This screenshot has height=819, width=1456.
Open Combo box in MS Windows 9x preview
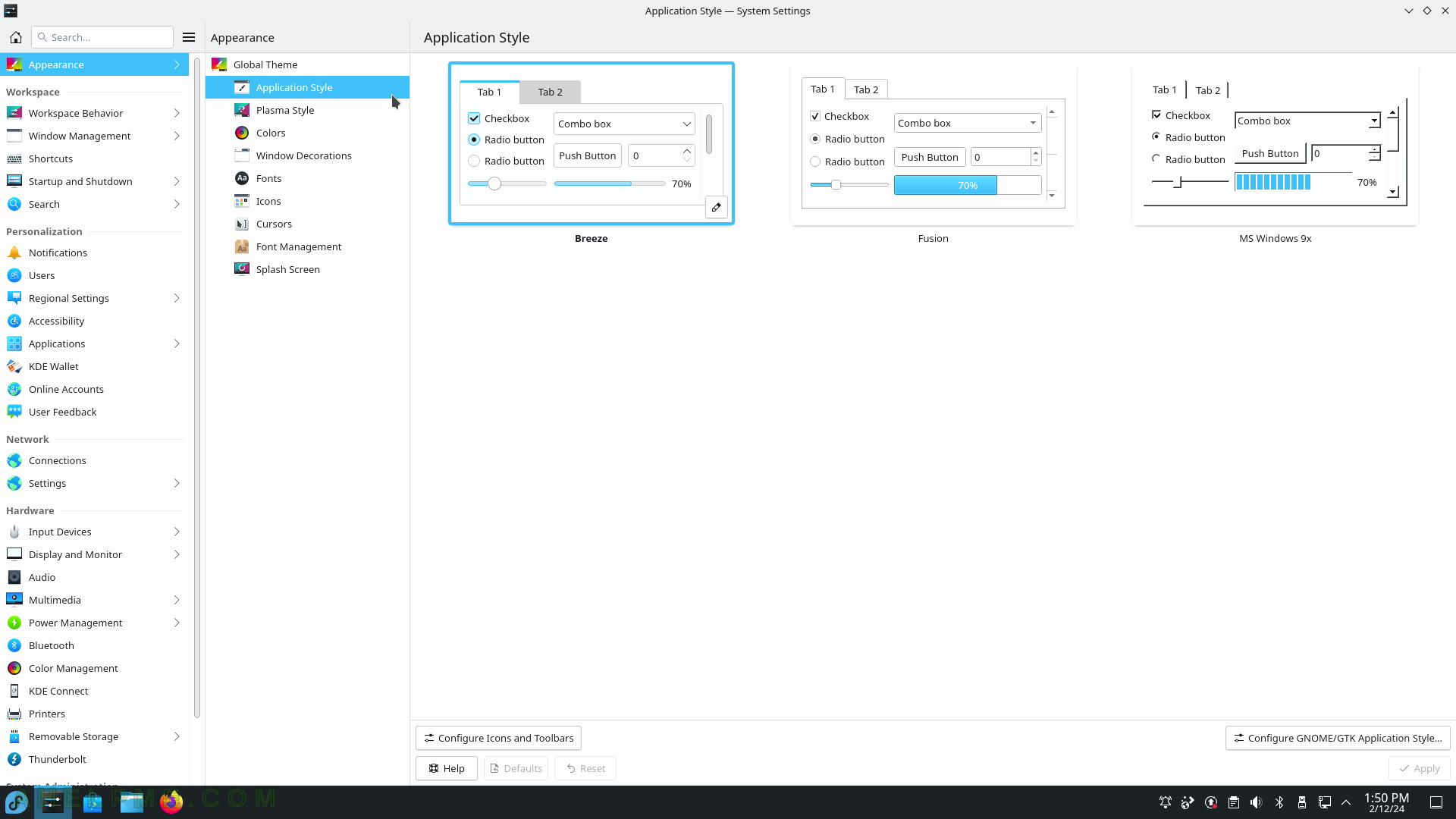pyautogui.click(x=1307, y=121)
